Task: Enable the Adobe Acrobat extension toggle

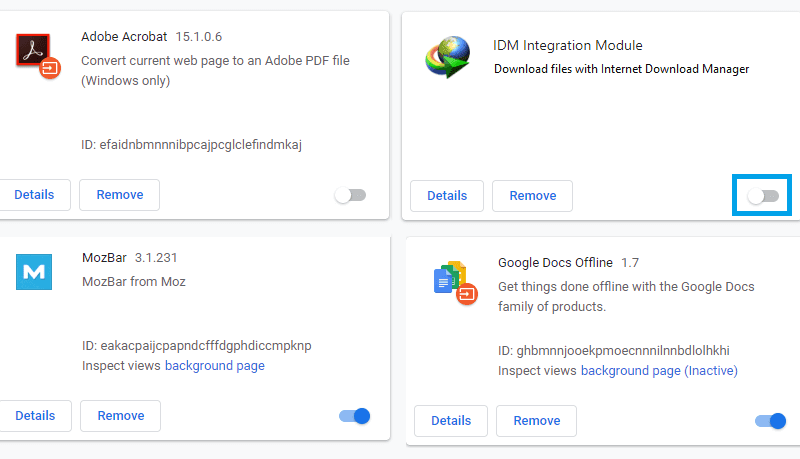Action: click(x=351, y=195)
